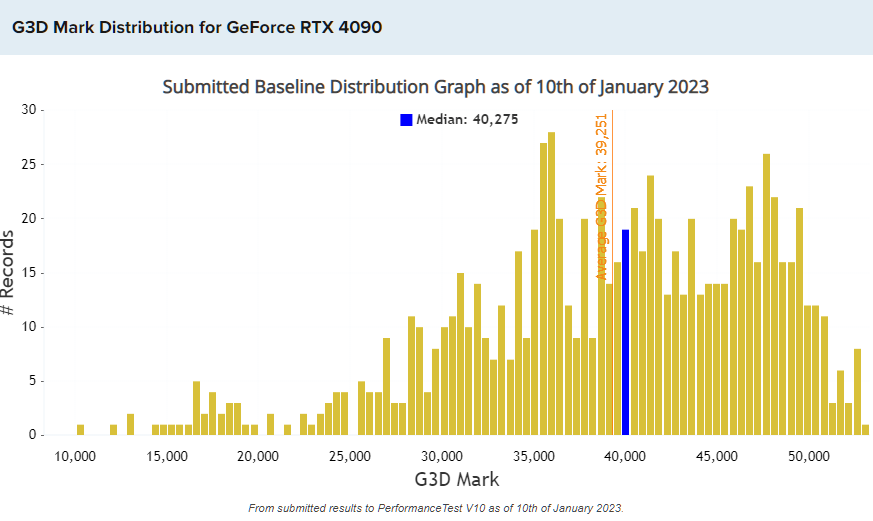Click the "25,000" x-axis label
Viewport: 873px width, 521px height.
pos(350,456)
